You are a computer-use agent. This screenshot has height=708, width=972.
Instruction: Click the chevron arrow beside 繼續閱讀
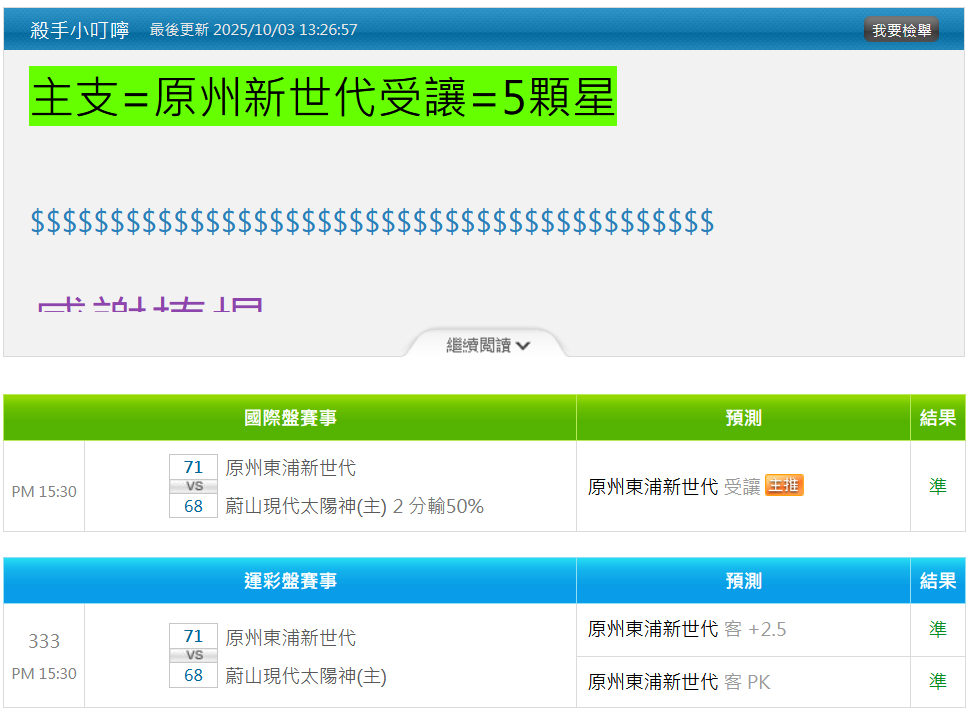click(524, 345)
